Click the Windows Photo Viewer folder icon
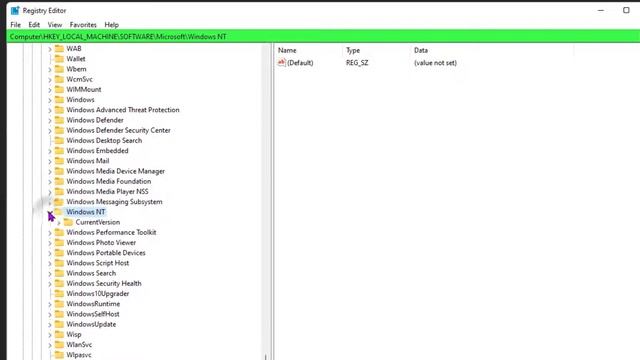The image size is (640, 360). tap(59, 242)
